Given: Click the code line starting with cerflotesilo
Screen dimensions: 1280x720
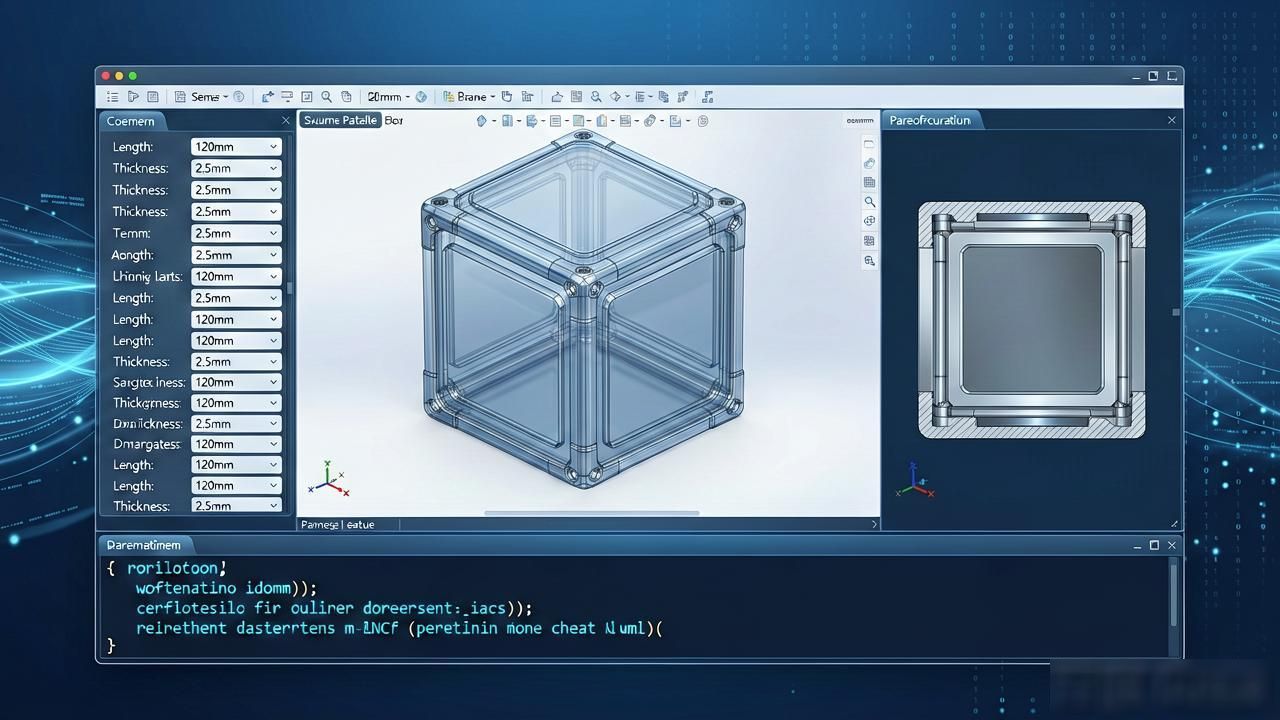Looking at the screenshot, I should (x=334, y=608).
